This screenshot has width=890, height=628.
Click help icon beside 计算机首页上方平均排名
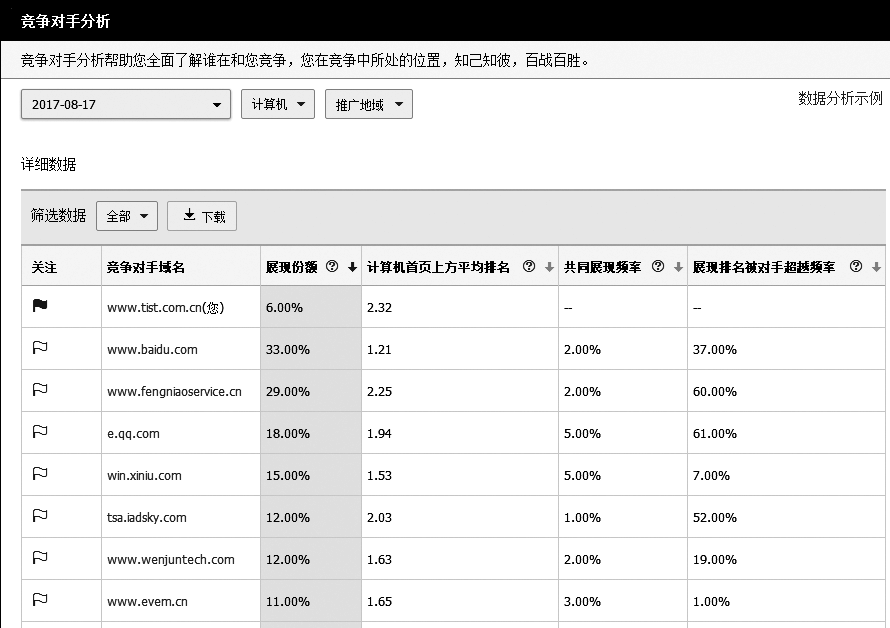(529, 267)
